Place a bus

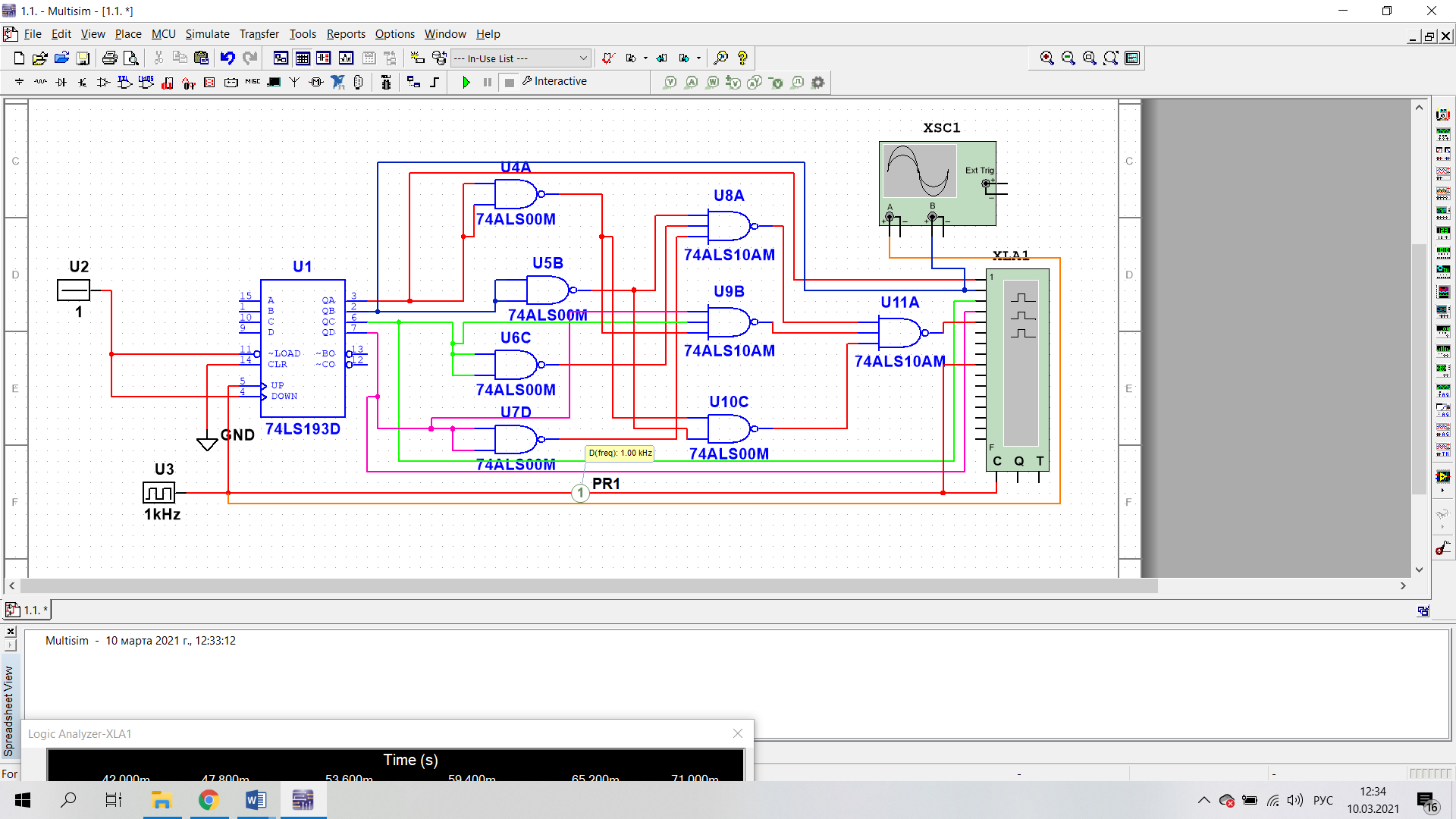435,82
